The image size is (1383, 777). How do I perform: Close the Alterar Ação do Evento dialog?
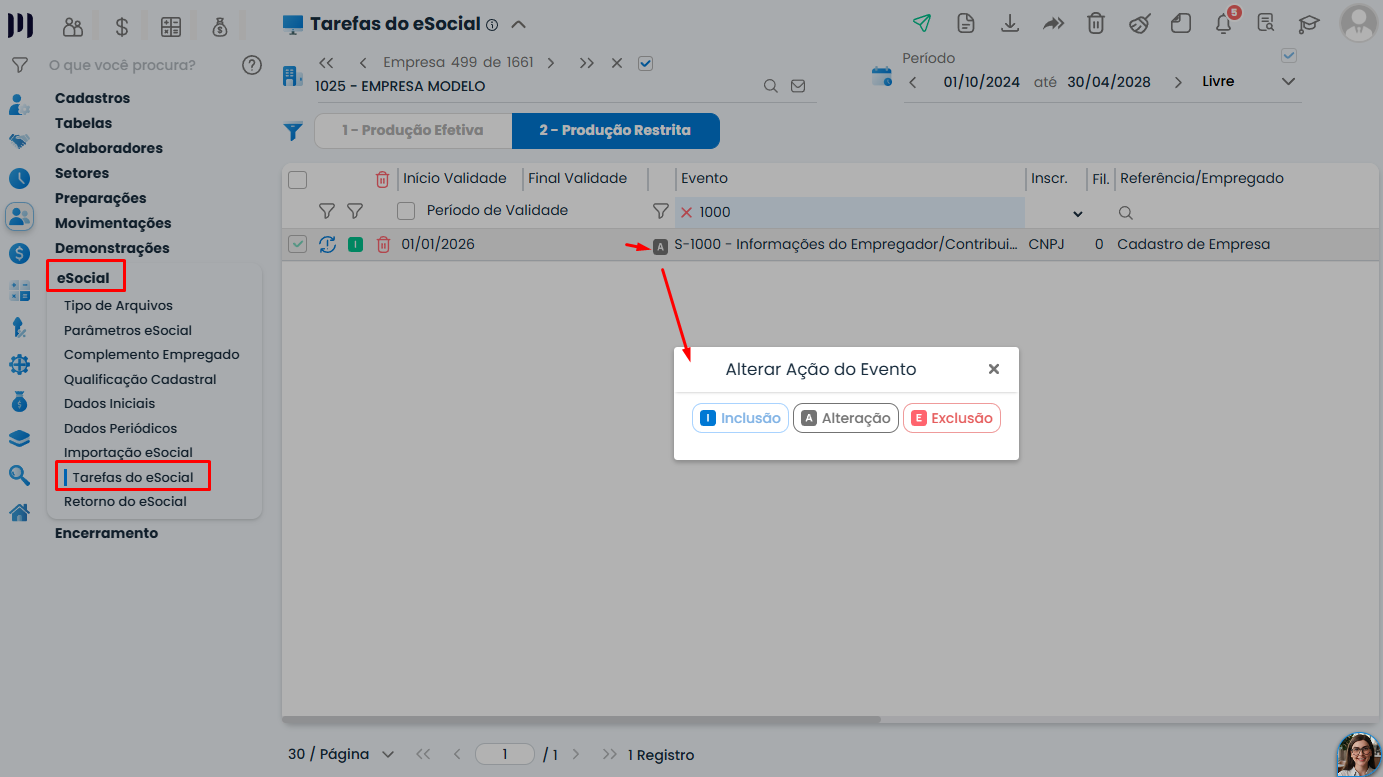coord(994,369)
